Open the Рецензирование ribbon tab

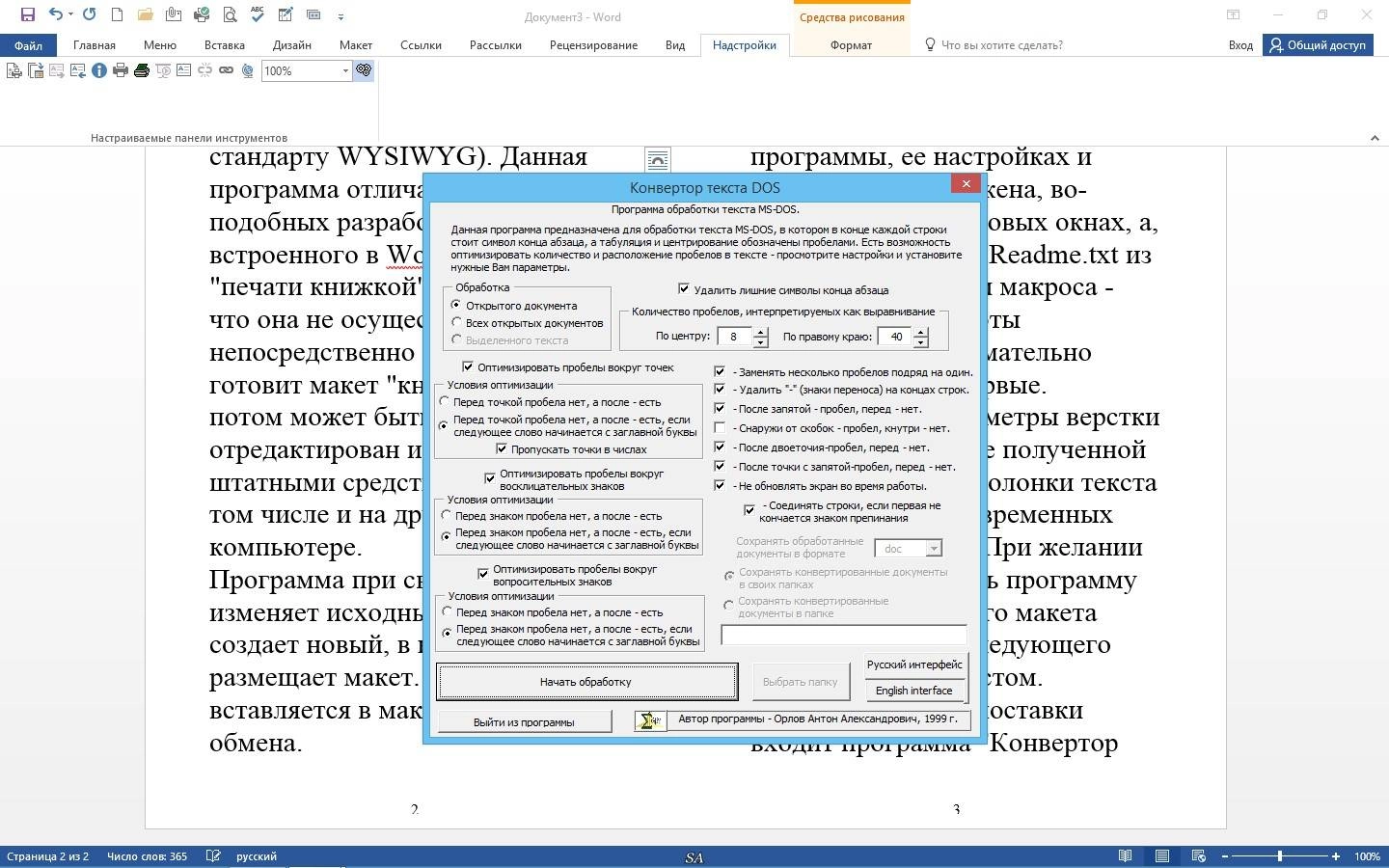pyautogui.click(x=593, y=44)
